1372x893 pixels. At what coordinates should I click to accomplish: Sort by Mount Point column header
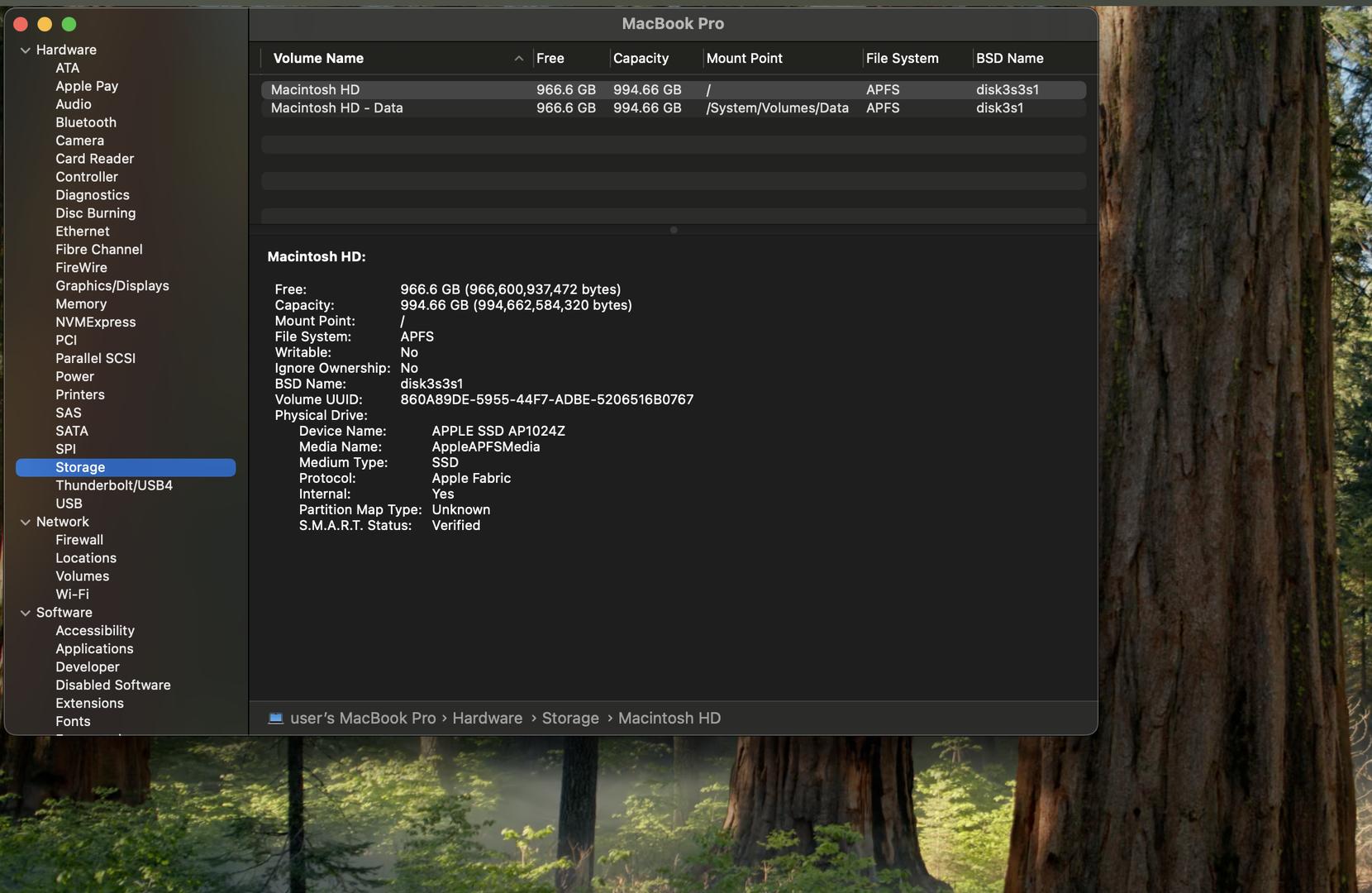744,59
